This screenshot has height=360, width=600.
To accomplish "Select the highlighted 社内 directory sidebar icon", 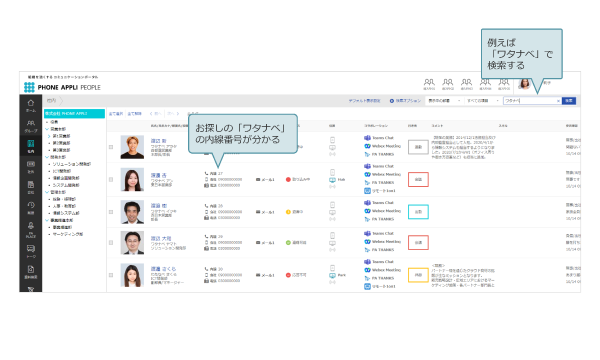I will click(31, 145).
